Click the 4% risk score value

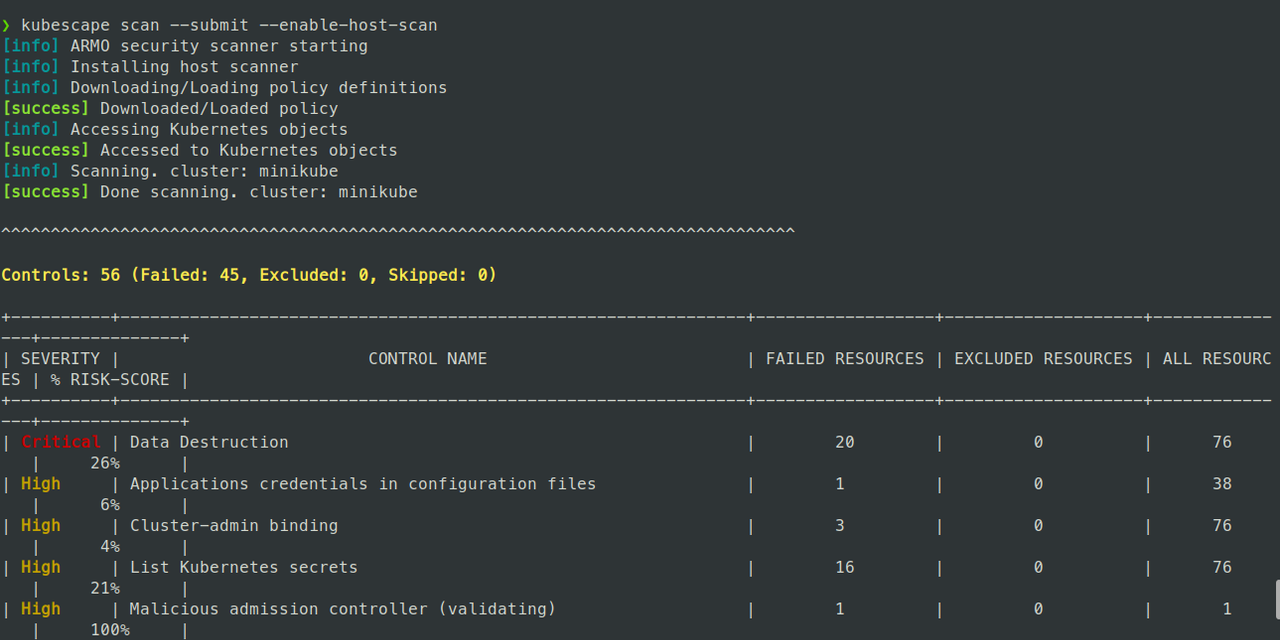[110, 547]
